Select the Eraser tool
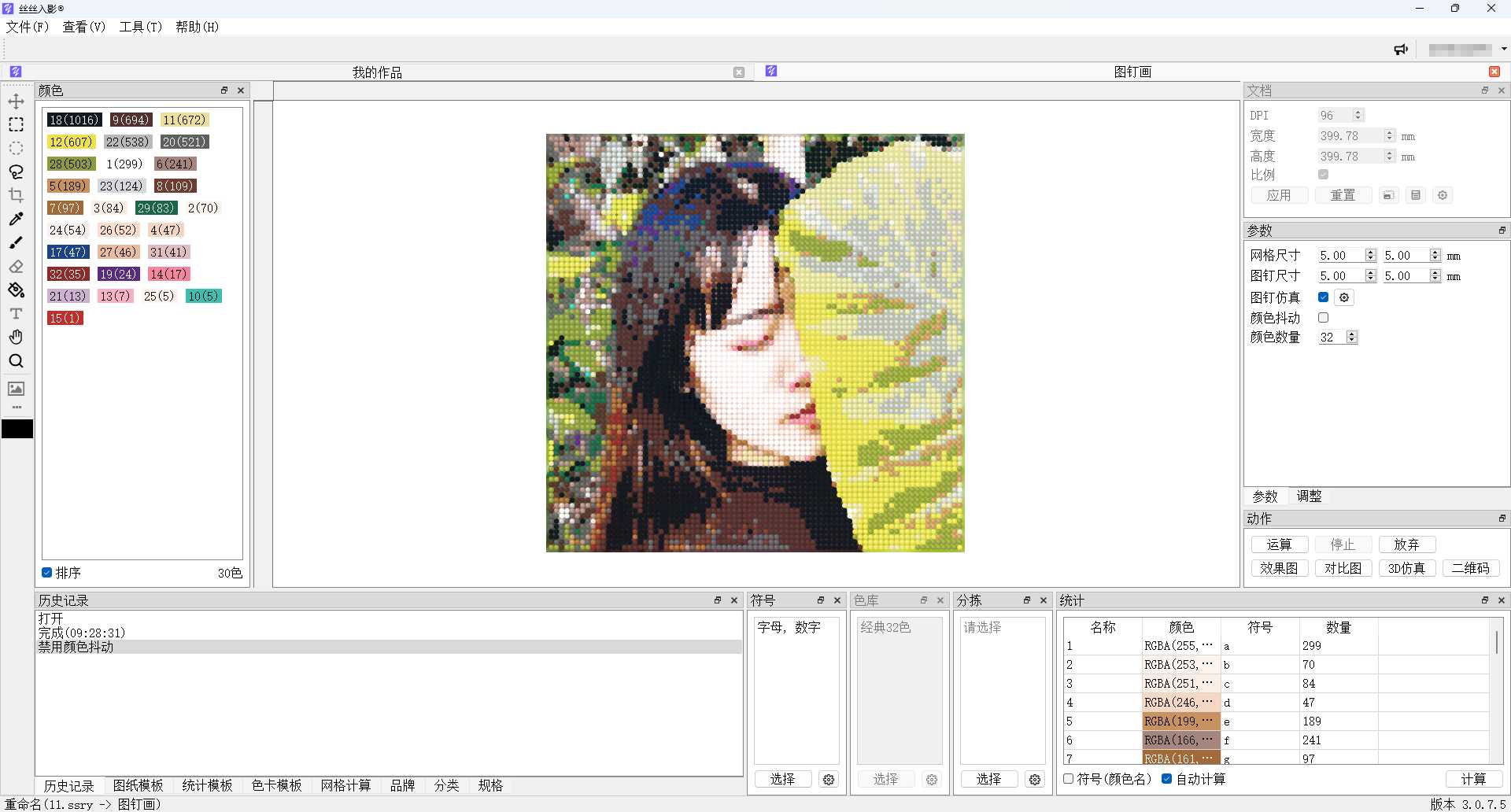 coord(16,267)
